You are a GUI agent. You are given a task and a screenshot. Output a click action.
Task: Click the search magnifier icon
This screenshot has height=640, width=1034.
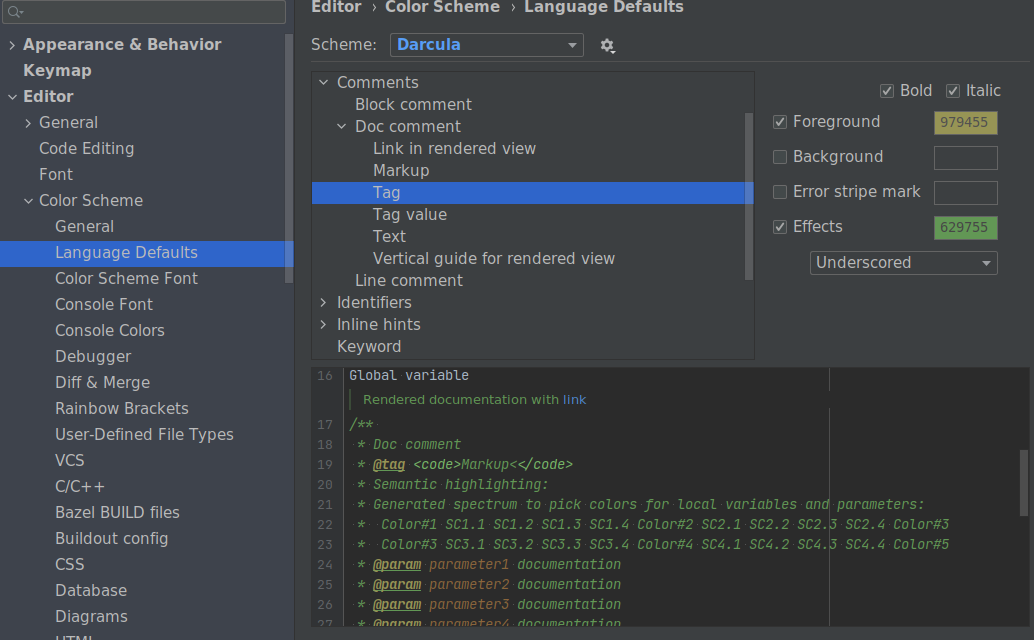pos(15,12)
